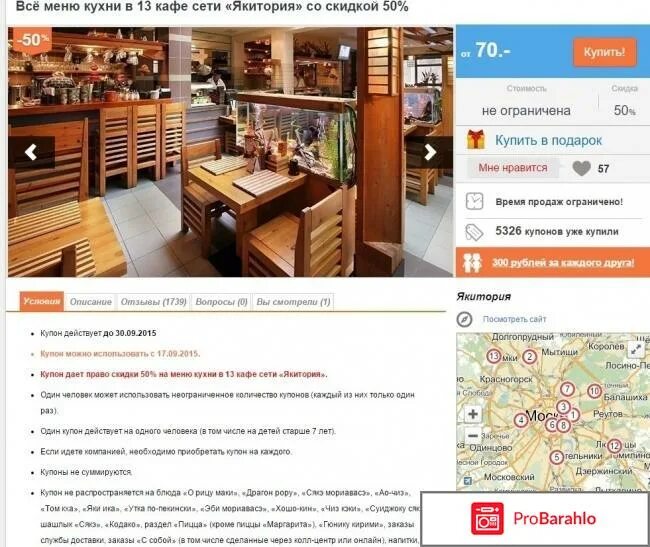
Task: Open the Вы смотрели (1) tab
Action: pos(293,302)
